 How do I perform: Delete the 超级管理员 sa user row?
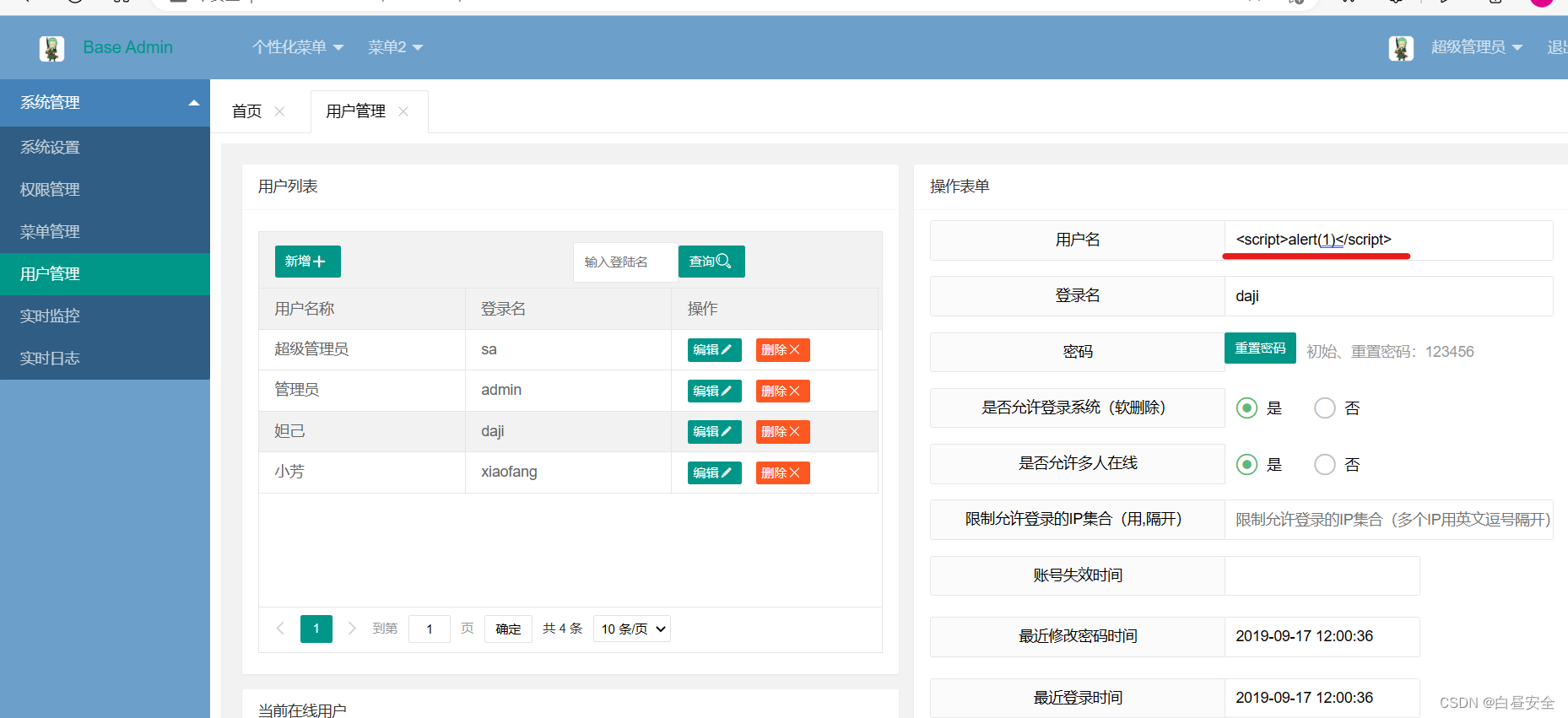click(x=782, y=350)
